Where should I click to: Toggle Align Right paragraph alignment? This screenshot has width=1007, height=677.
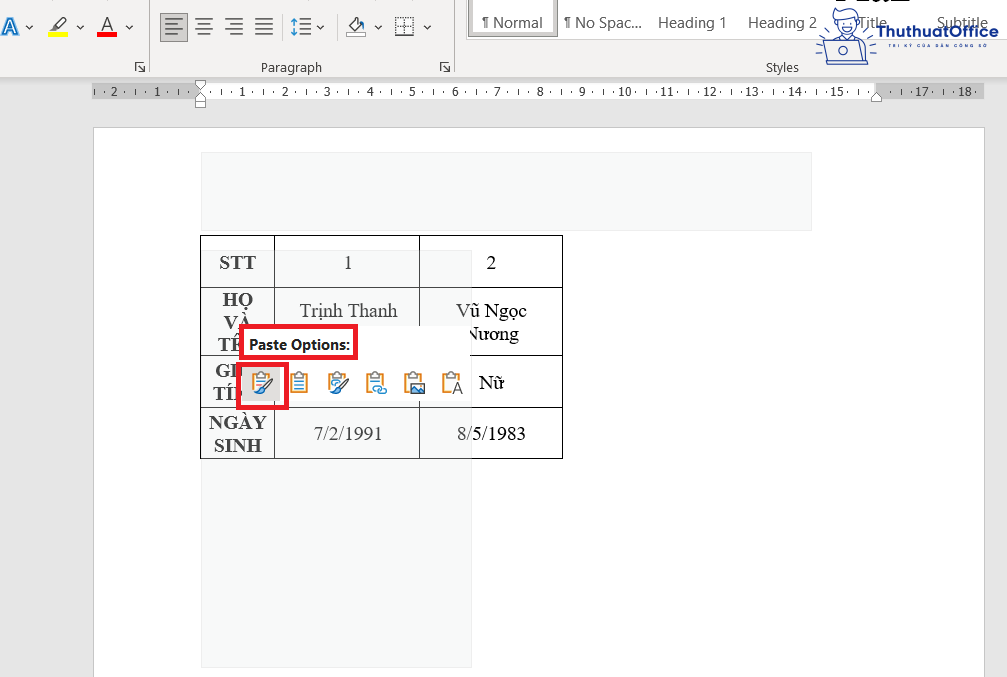[x=234, y=27]
